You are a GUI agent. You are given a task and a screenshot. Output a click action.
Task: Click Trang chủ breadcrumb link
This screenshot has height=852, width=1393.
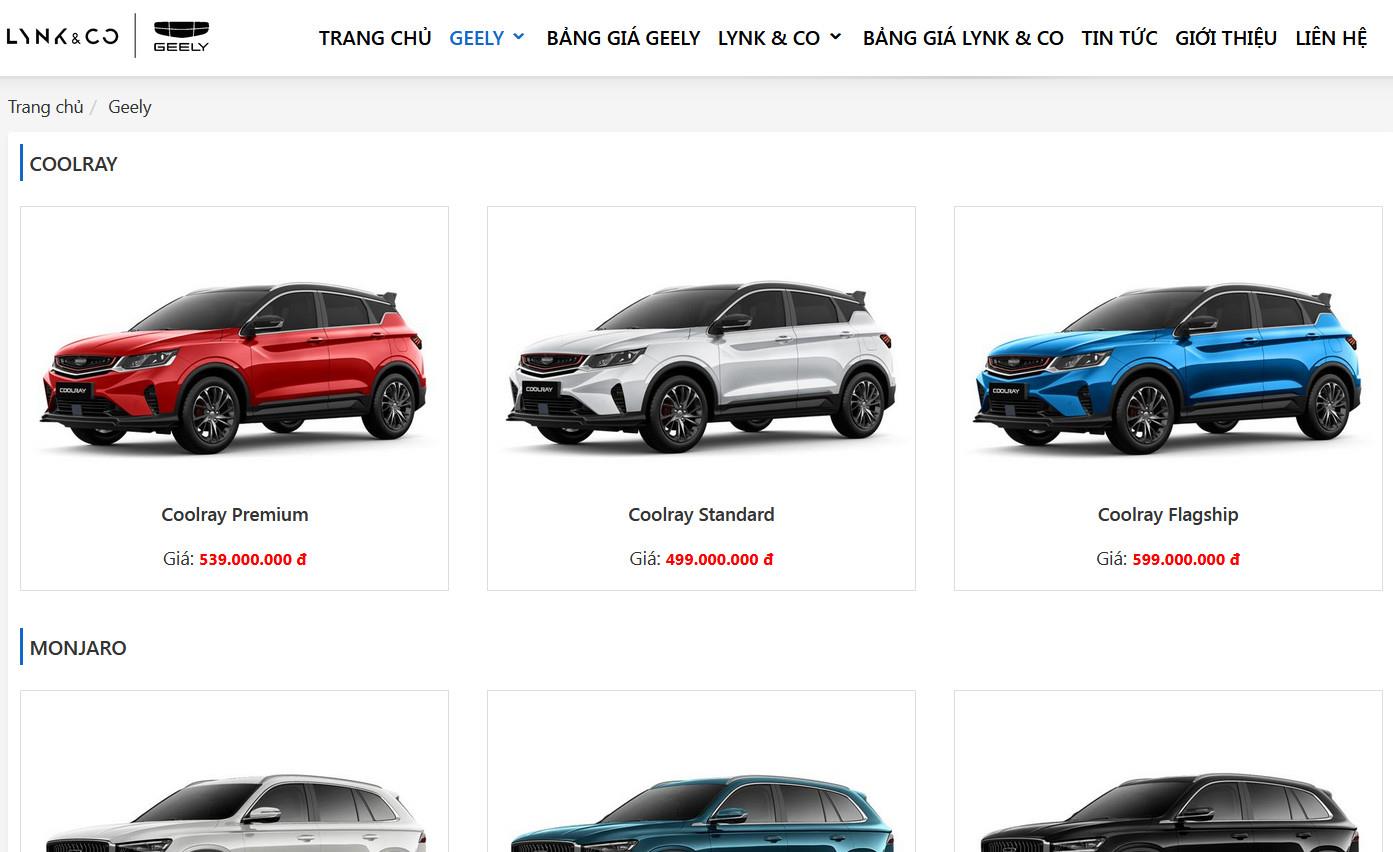click(46, 107)
